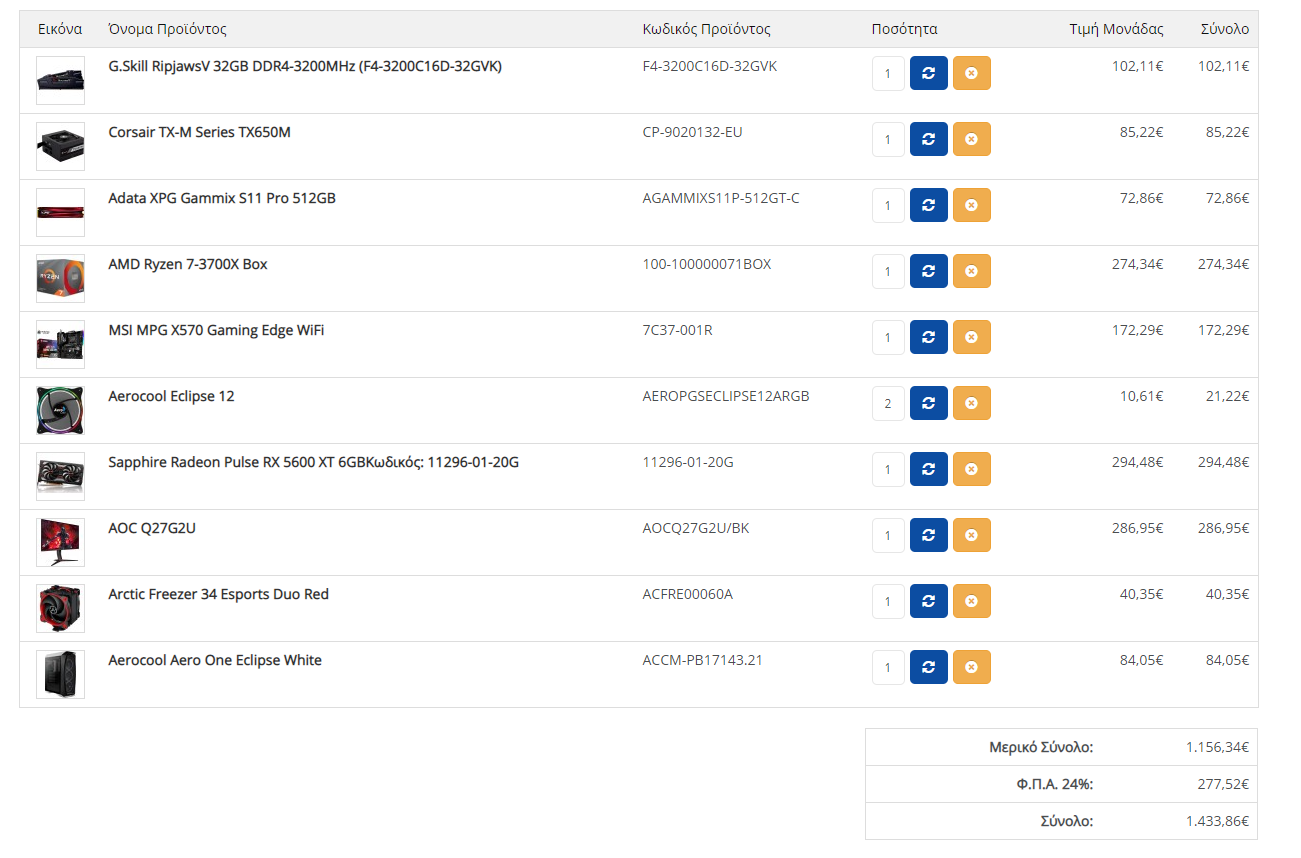Click the subtotal value 1.156,34€
Image resolution: width=1301 pixels, height=858 pixels.
click(1217, 747)
